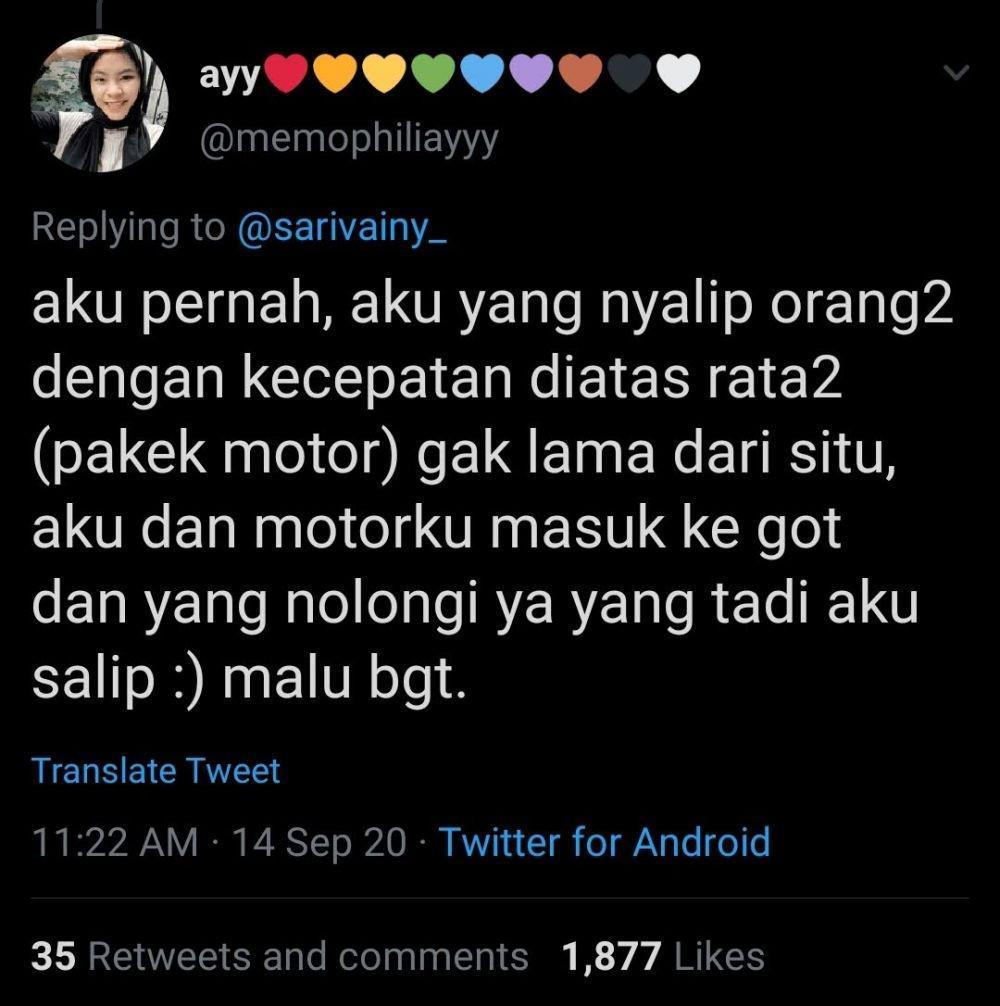
Task: Click the green heart emoji in name
Action: [x=434, y=74]
